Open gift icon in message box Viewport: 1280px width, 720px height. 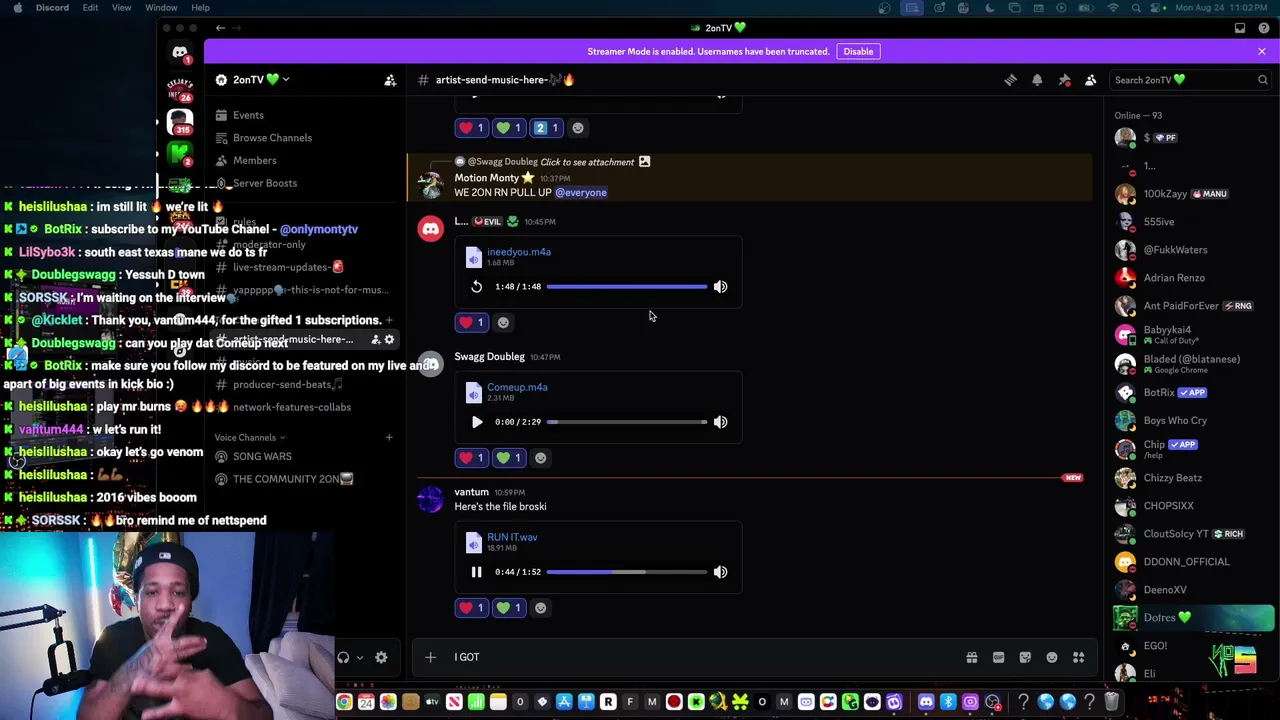971,657
